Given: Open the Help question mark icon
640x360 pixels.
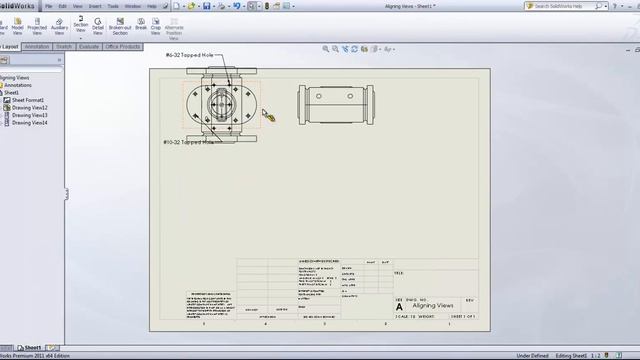Looking at the screenshot, I should (x=615, y=6).
